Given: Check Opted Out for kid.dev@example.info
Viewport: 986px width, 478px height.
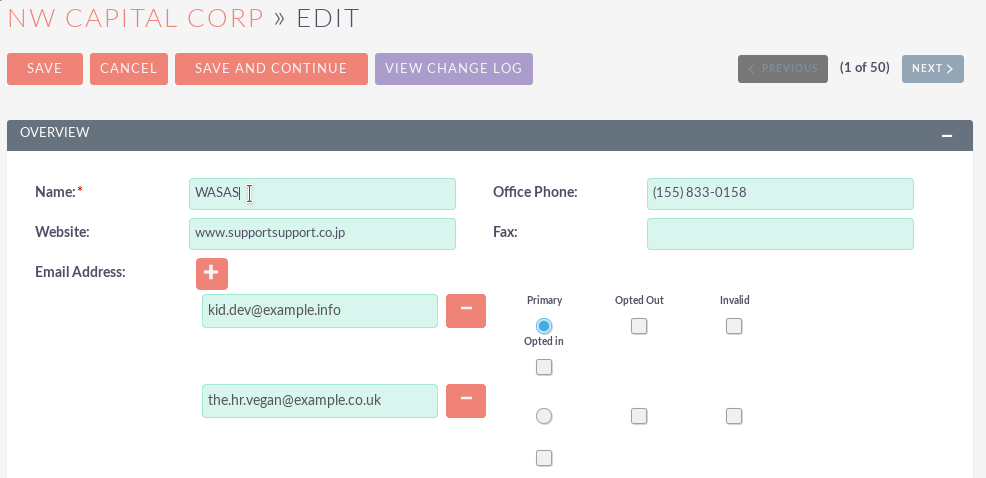Looking at the screenshot, I should (639, 326).
